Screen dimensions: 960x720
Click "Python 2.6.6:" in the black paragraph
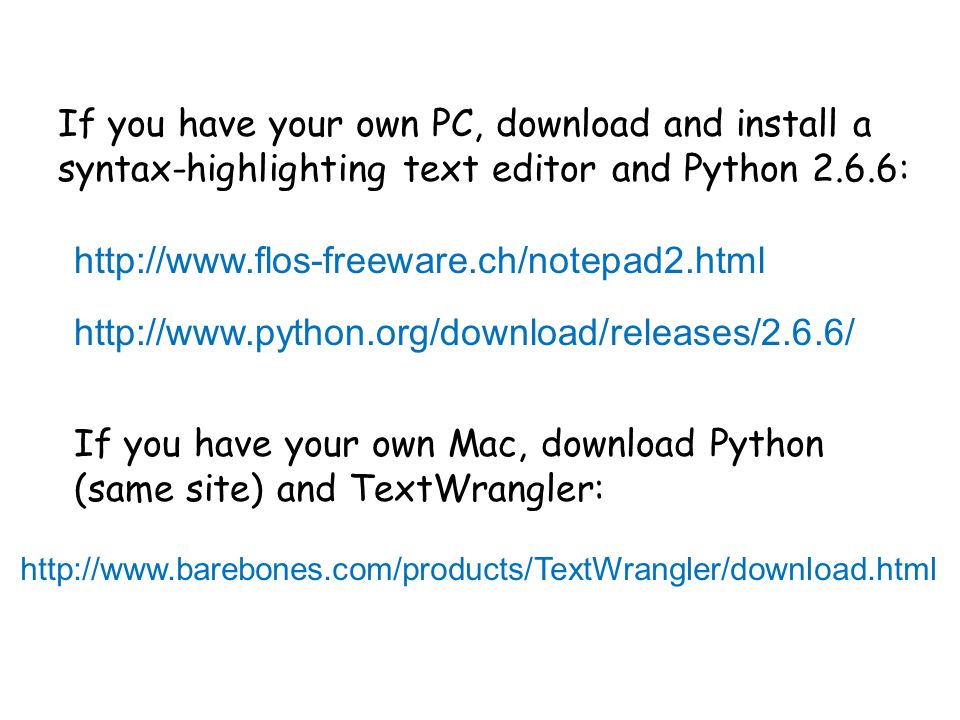(x=795, y=169)
